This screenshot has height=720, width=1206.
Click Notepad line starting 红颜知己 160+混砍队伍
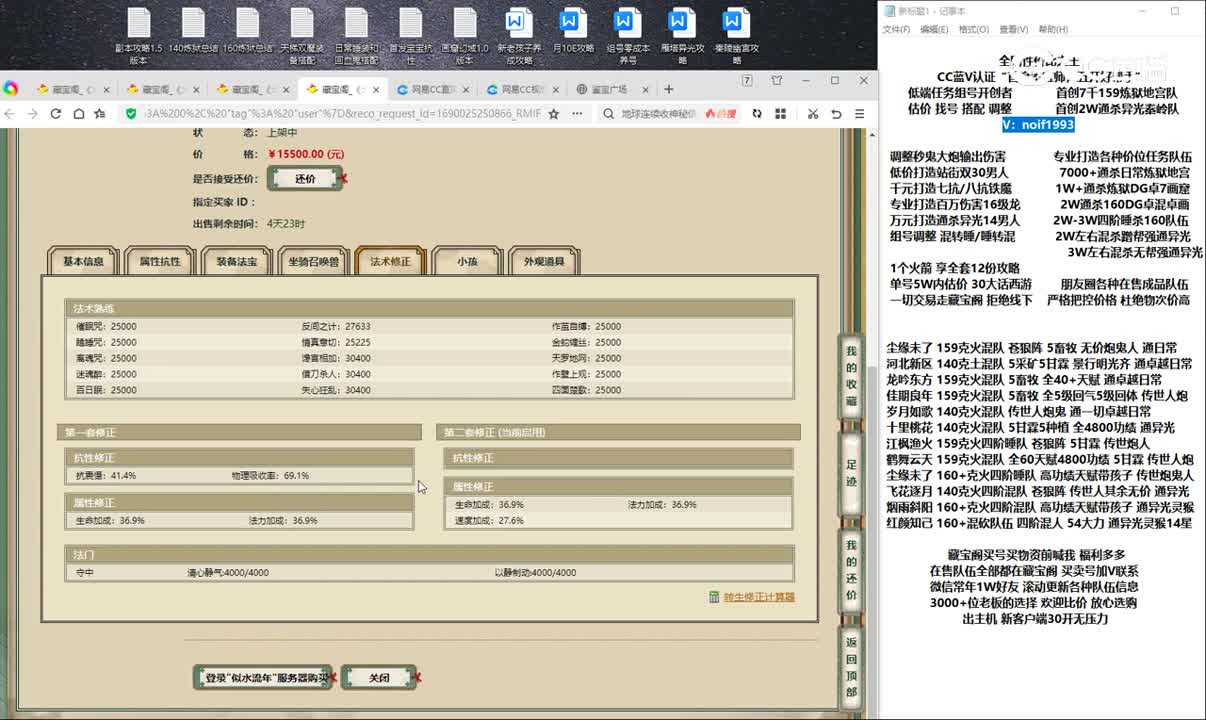[1038, 523]
